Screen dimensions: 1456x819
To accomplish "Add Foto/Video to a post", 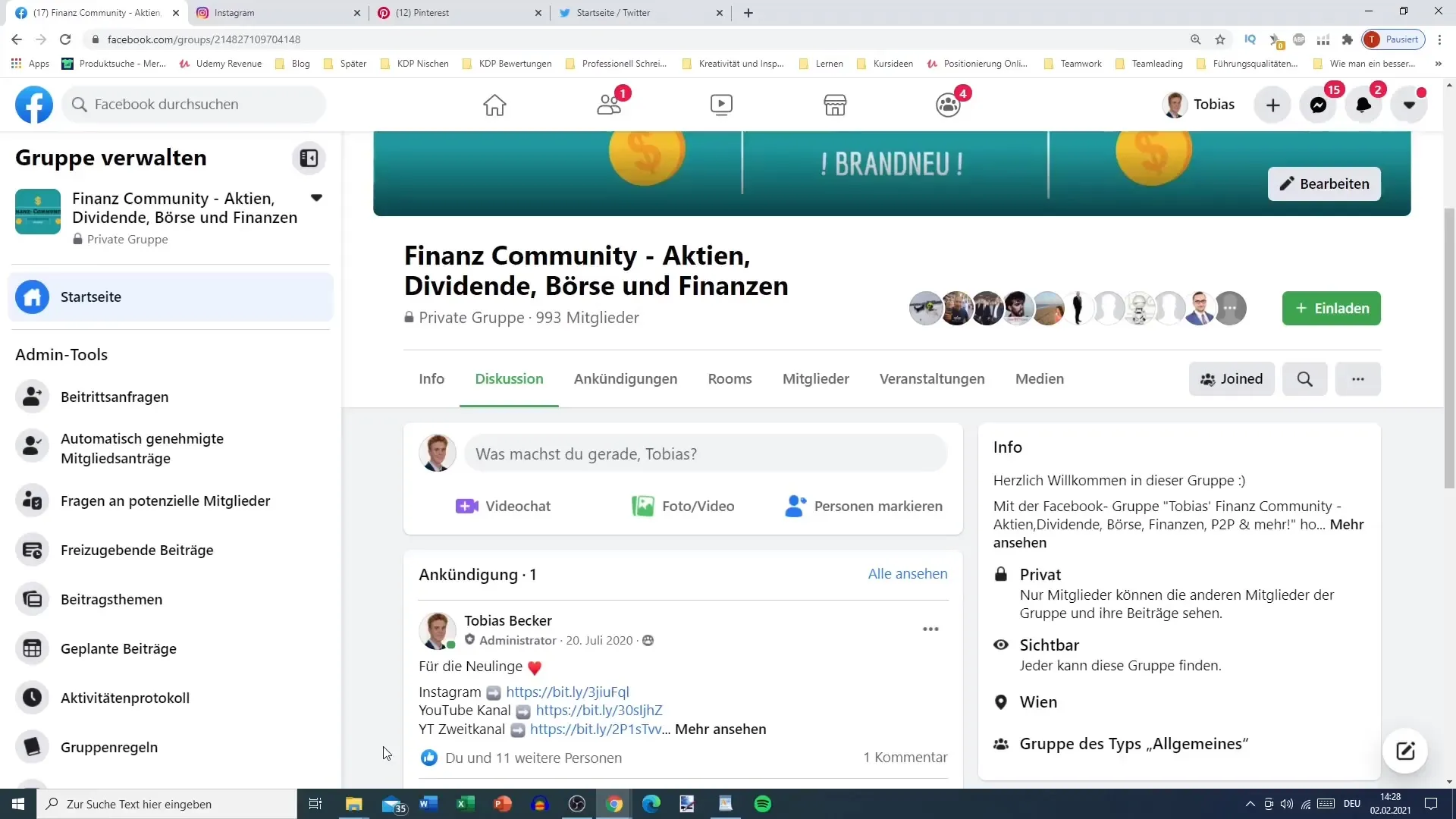I will (x=682, y=506).
